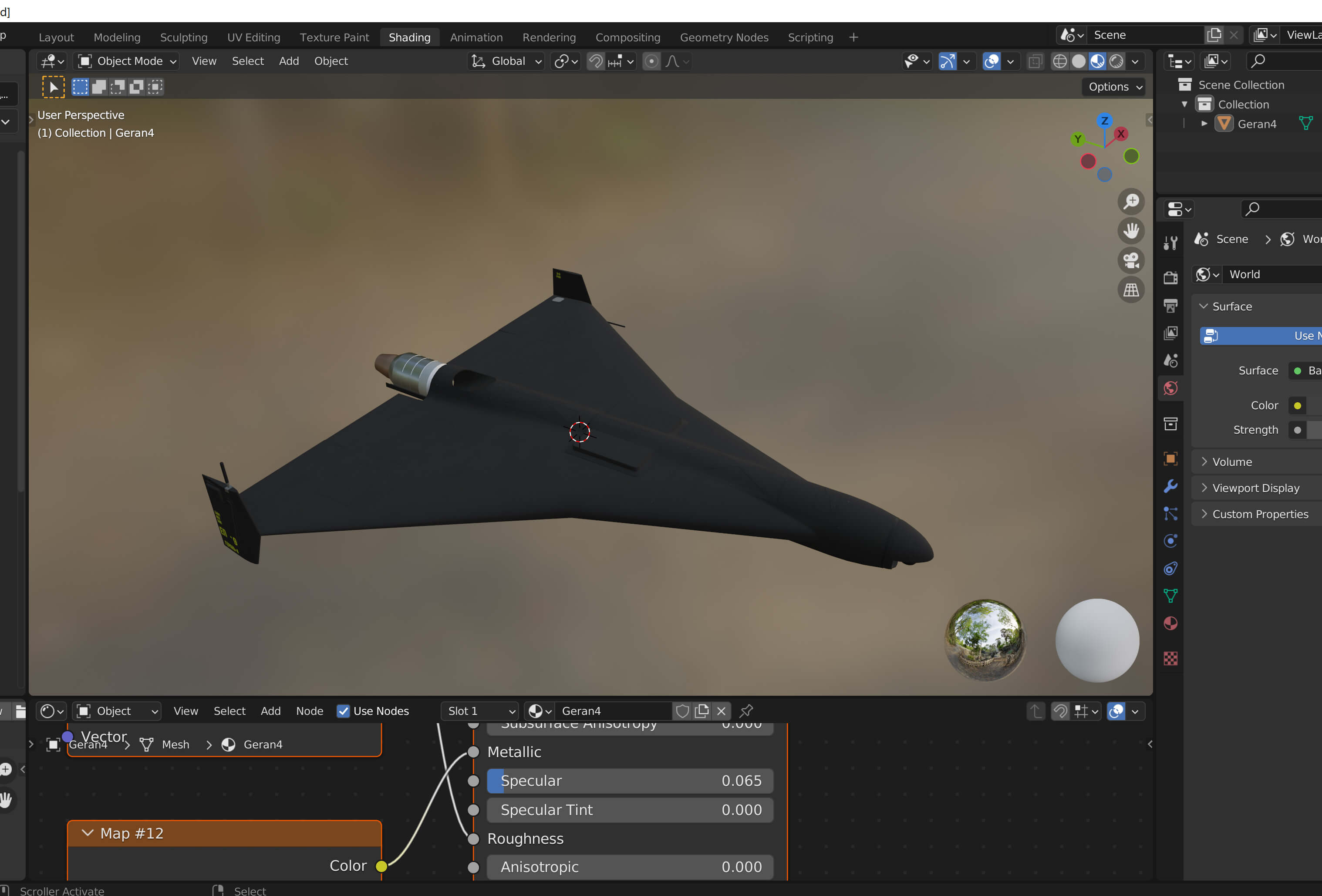Open the Object properties orange square icon
The width and height of the screenshot is (1322, 896).
(x=1170, y=458)
